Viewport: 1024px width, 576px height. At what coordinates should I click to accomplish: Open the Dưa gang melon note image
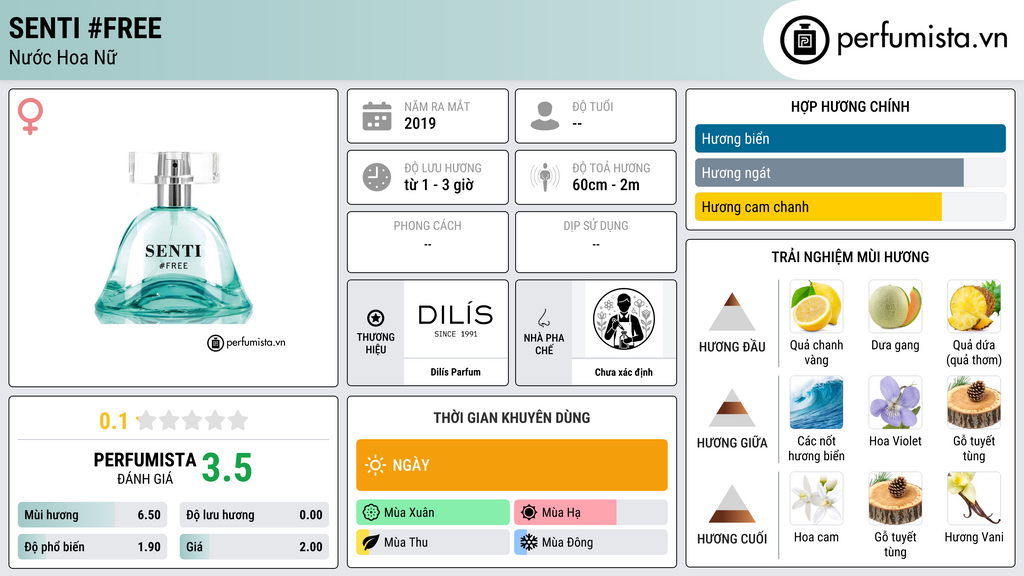895,306
